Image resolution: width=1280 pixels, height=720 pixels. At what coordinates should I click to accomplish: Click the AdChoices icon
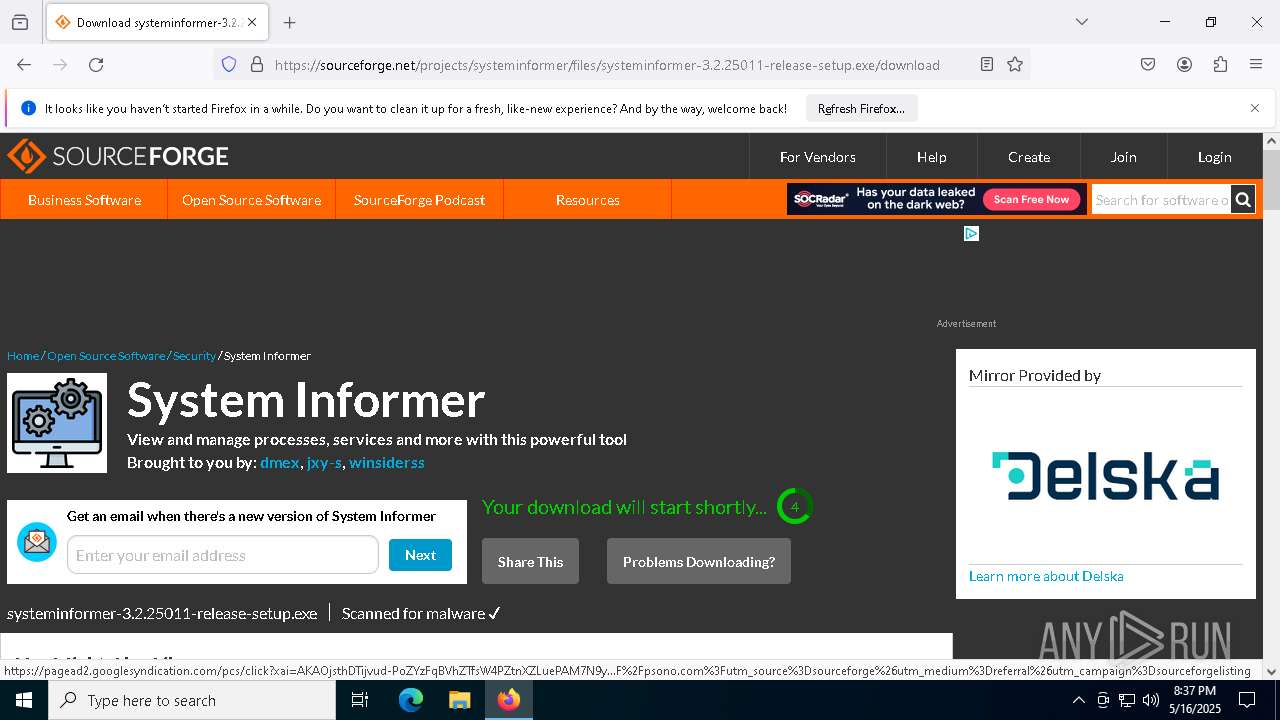click(x=971, y=233)
